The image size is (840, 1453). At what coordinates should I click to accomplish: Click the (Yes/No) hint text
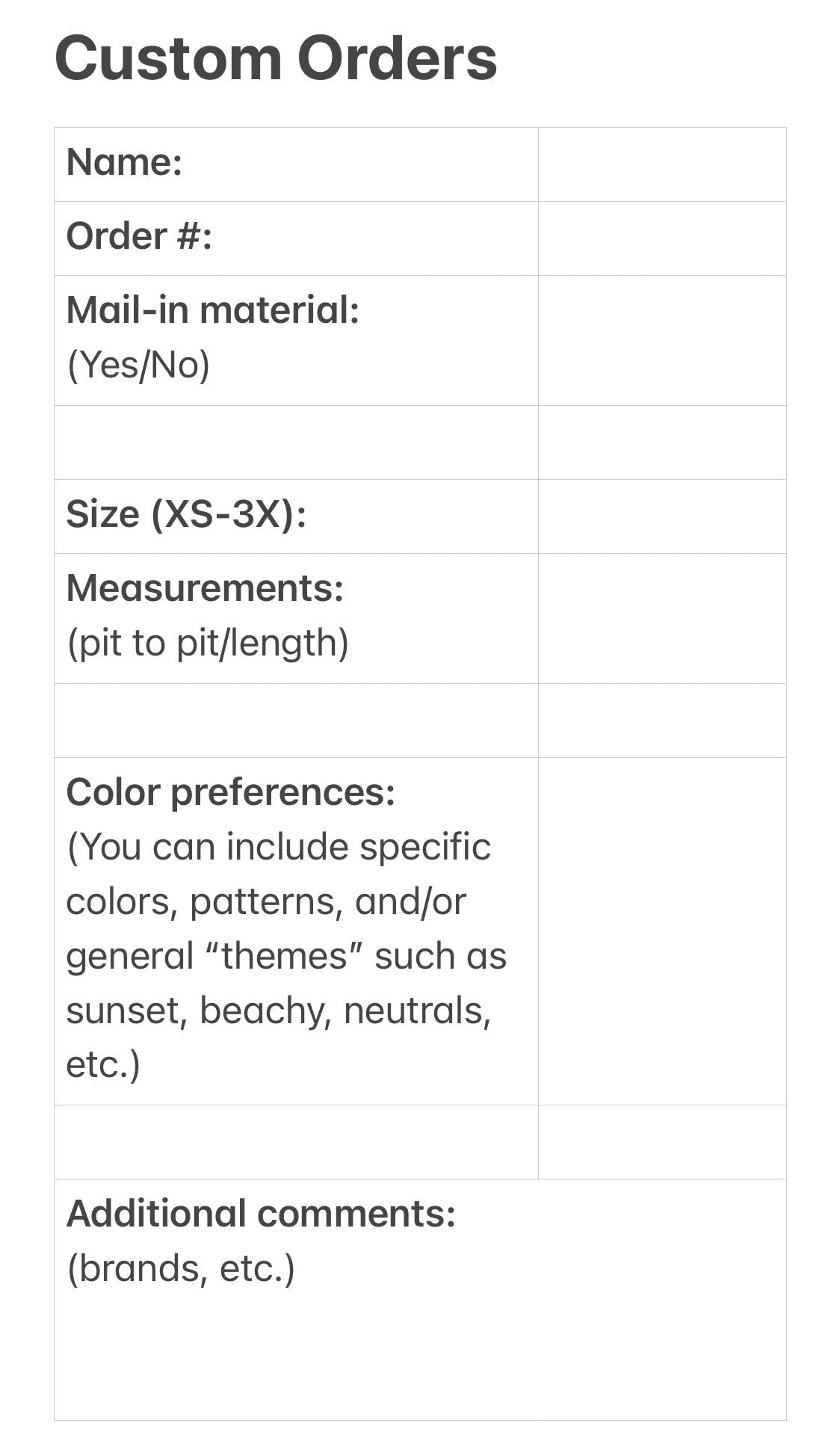pos(138,365)
